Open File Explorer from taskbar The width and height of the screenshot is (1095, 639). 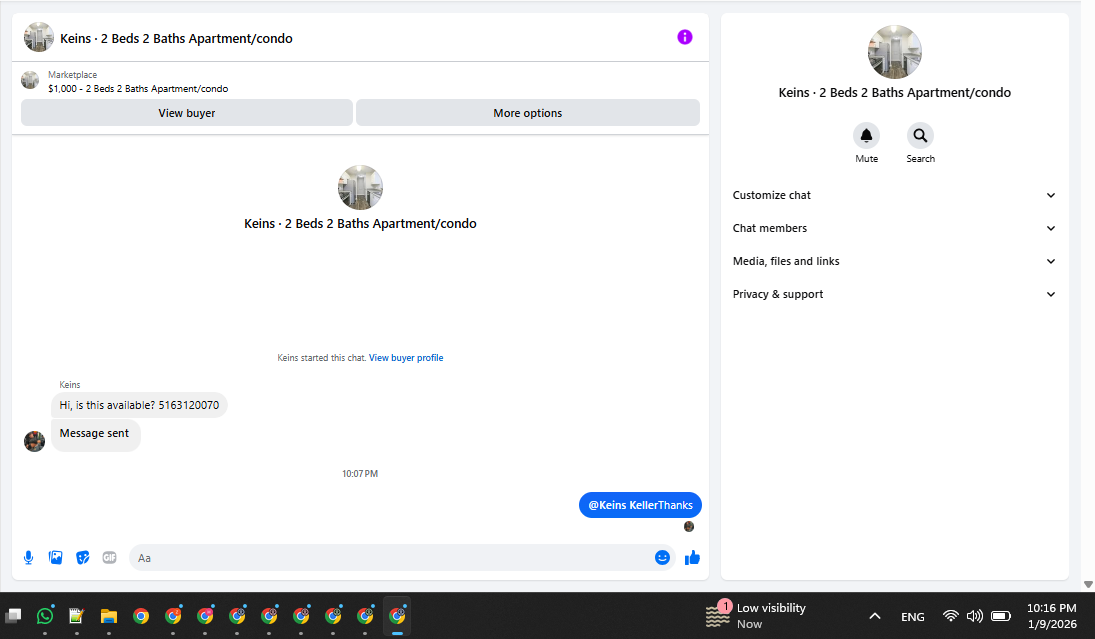(x=109, y=616)
